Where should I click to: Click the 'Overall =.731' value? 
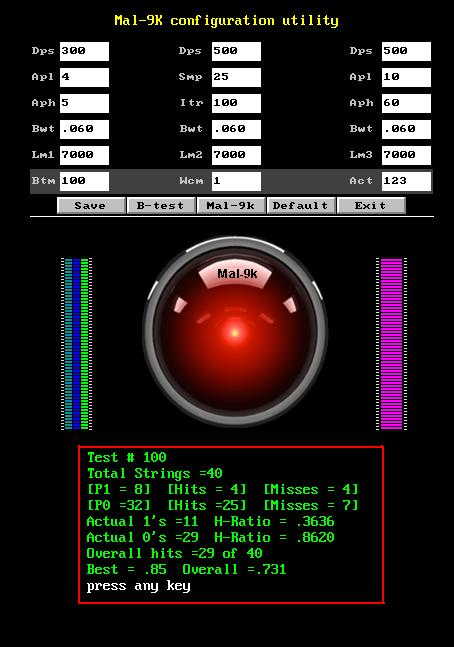pyautogui.click(x=234, y=569)
